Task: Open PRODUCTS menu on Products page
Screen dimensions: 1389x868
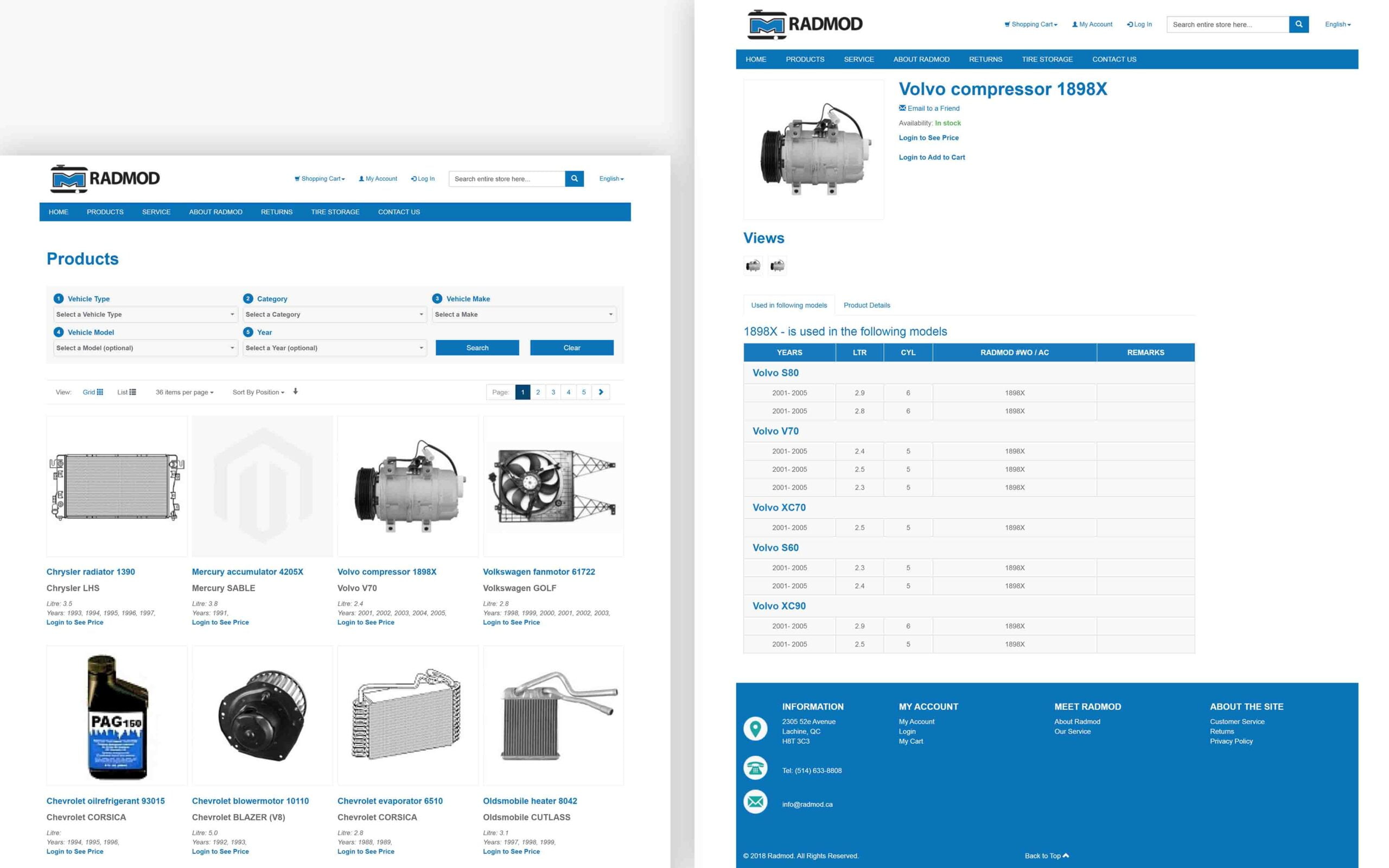Action: [x=105, y=212]
